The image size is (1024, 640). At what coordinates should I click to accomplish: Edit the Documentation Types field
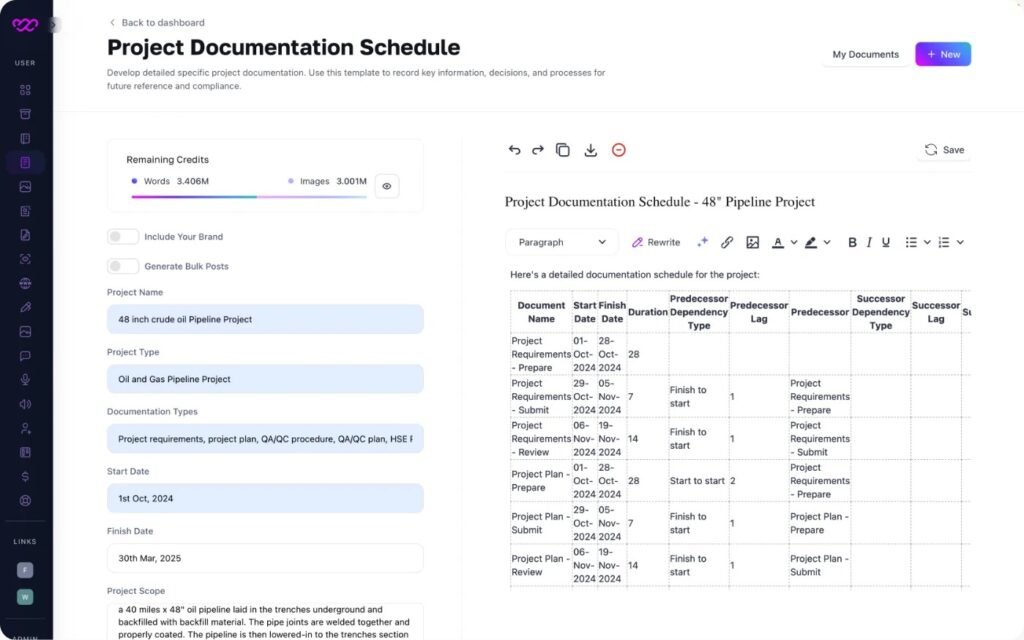click(x=265, y=439)
